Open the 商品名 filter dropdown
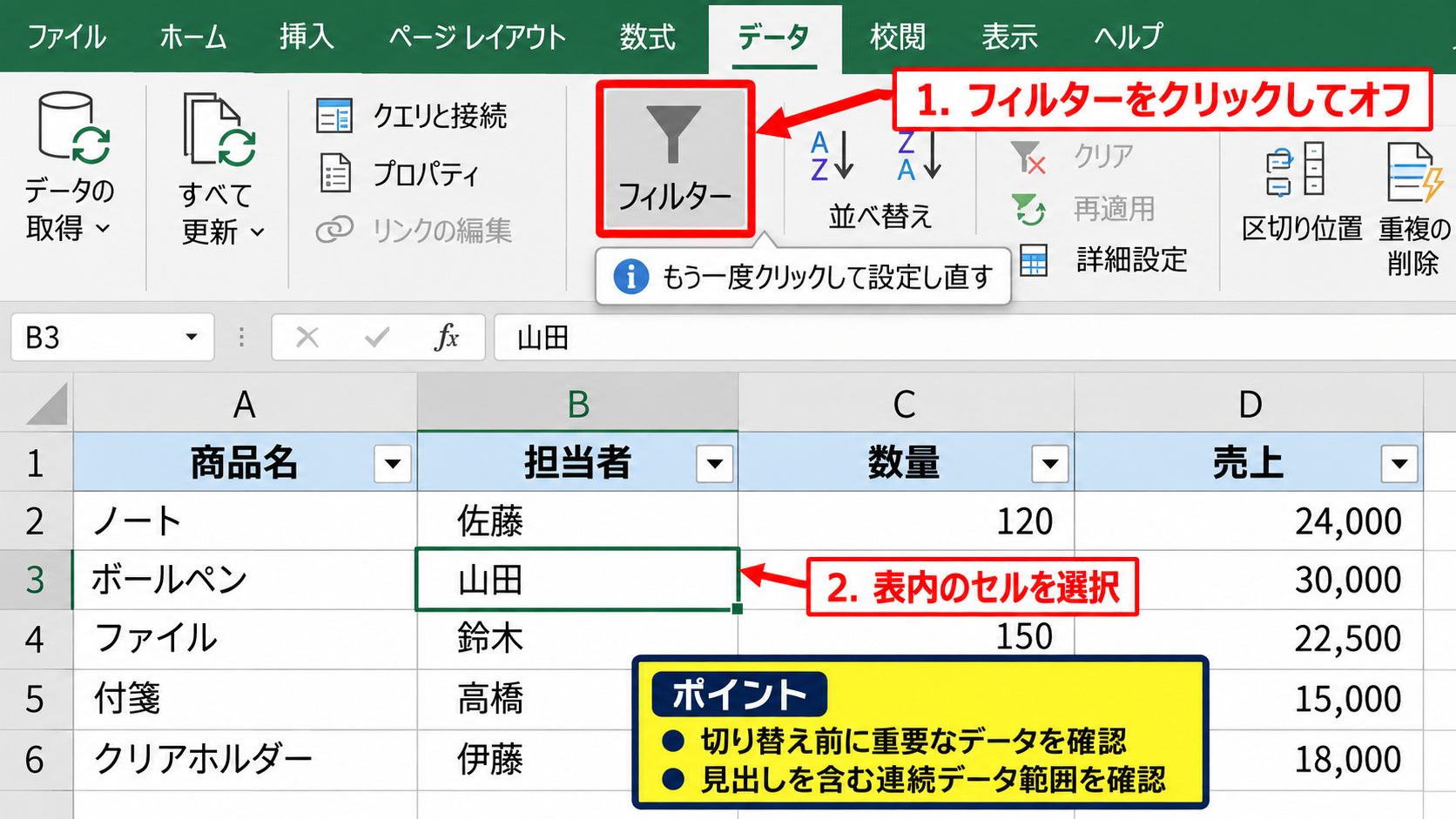This screenshot has height=819, width=1456. [393, 464]
